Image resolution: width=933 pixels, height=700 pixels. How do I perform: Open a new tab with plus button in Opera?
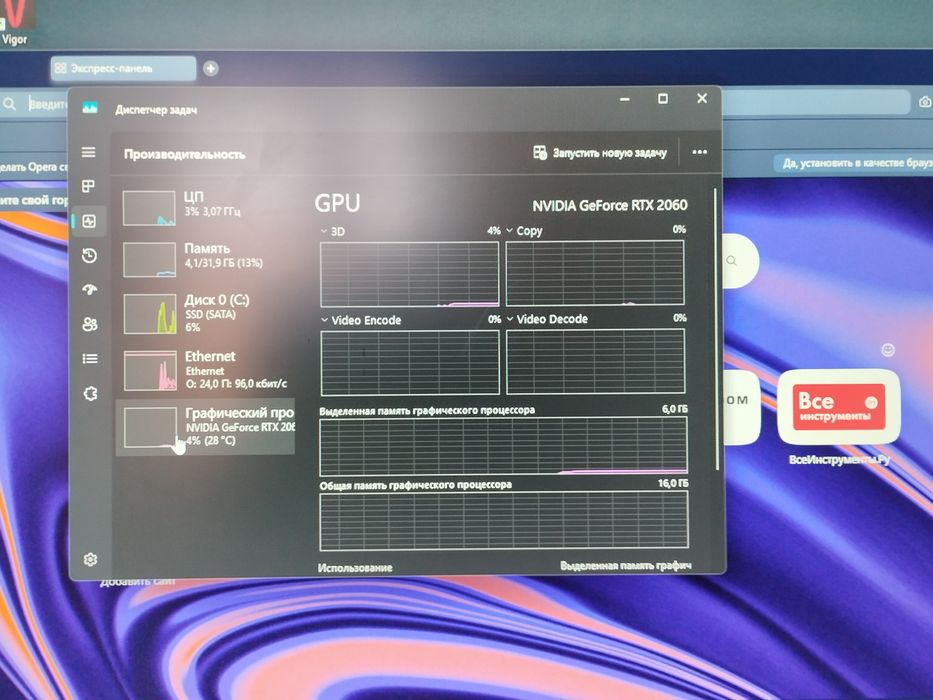tap(211, 68)
